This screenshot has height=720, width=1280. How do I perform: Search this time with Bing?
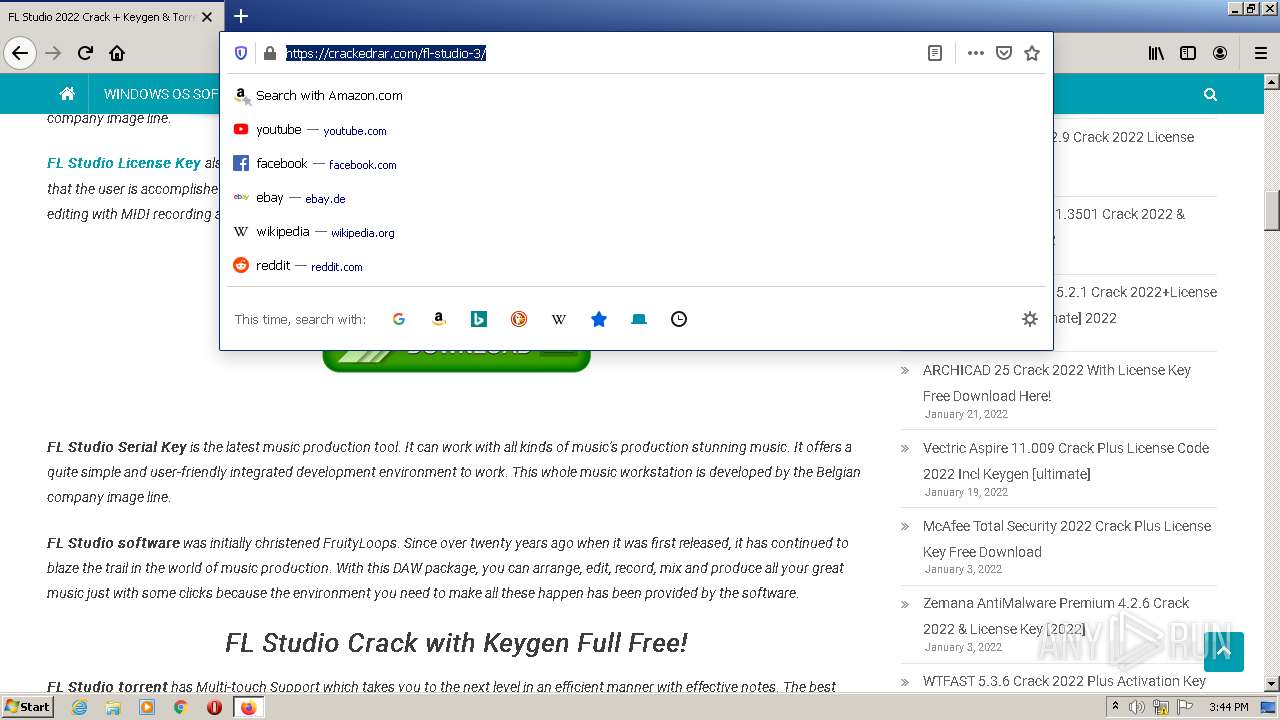(479, 319)
